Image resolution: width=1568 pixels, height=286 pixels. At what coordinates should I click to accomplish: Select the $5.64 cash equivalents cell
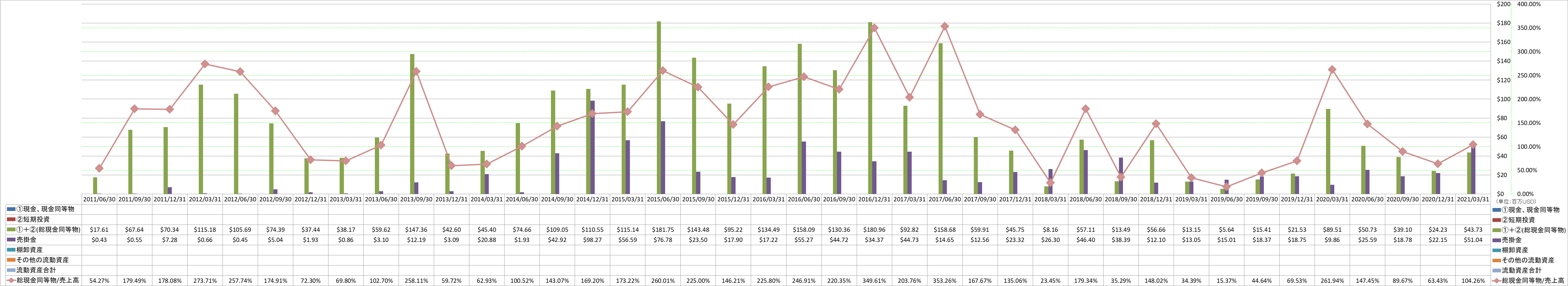point(1227,230)
